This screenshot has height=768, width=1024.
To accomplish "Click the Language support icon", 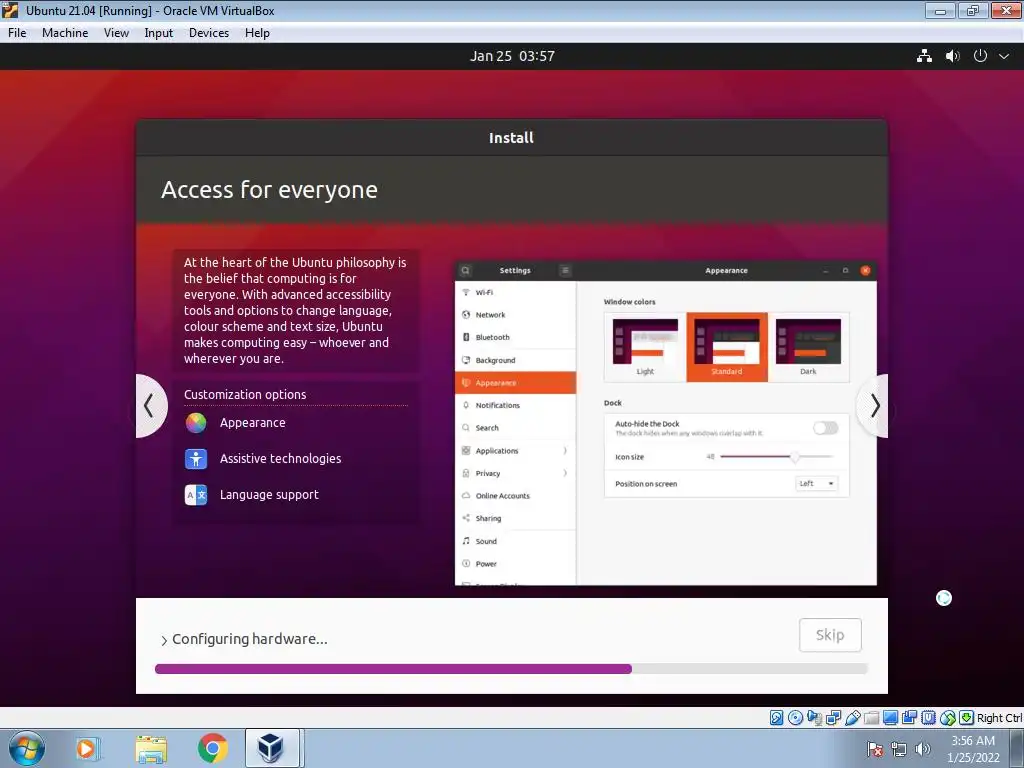I will (x=196, y=495).
